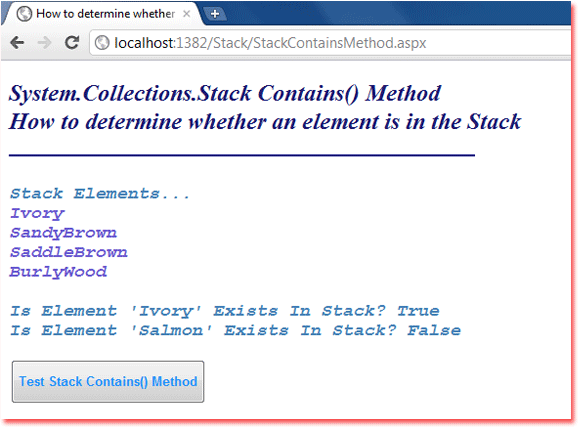583x428 pixels.
Task: Open a new tab with plus button
Action: [x=215, y=14]
